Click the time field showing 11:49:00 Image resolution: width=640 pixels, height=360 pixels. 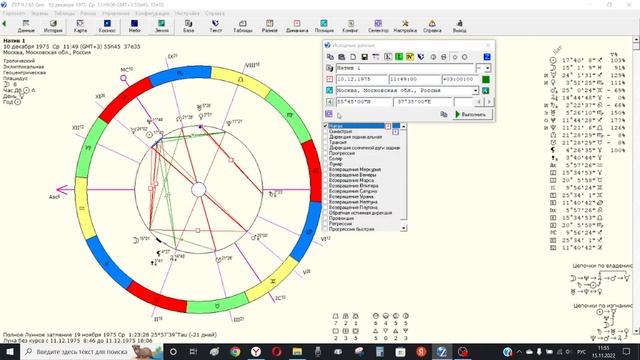(x=415, y=79)
